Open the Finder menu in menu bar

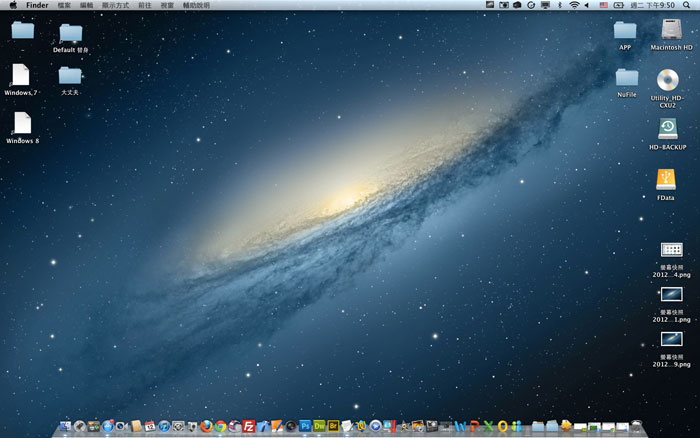(x=37, y=5)
